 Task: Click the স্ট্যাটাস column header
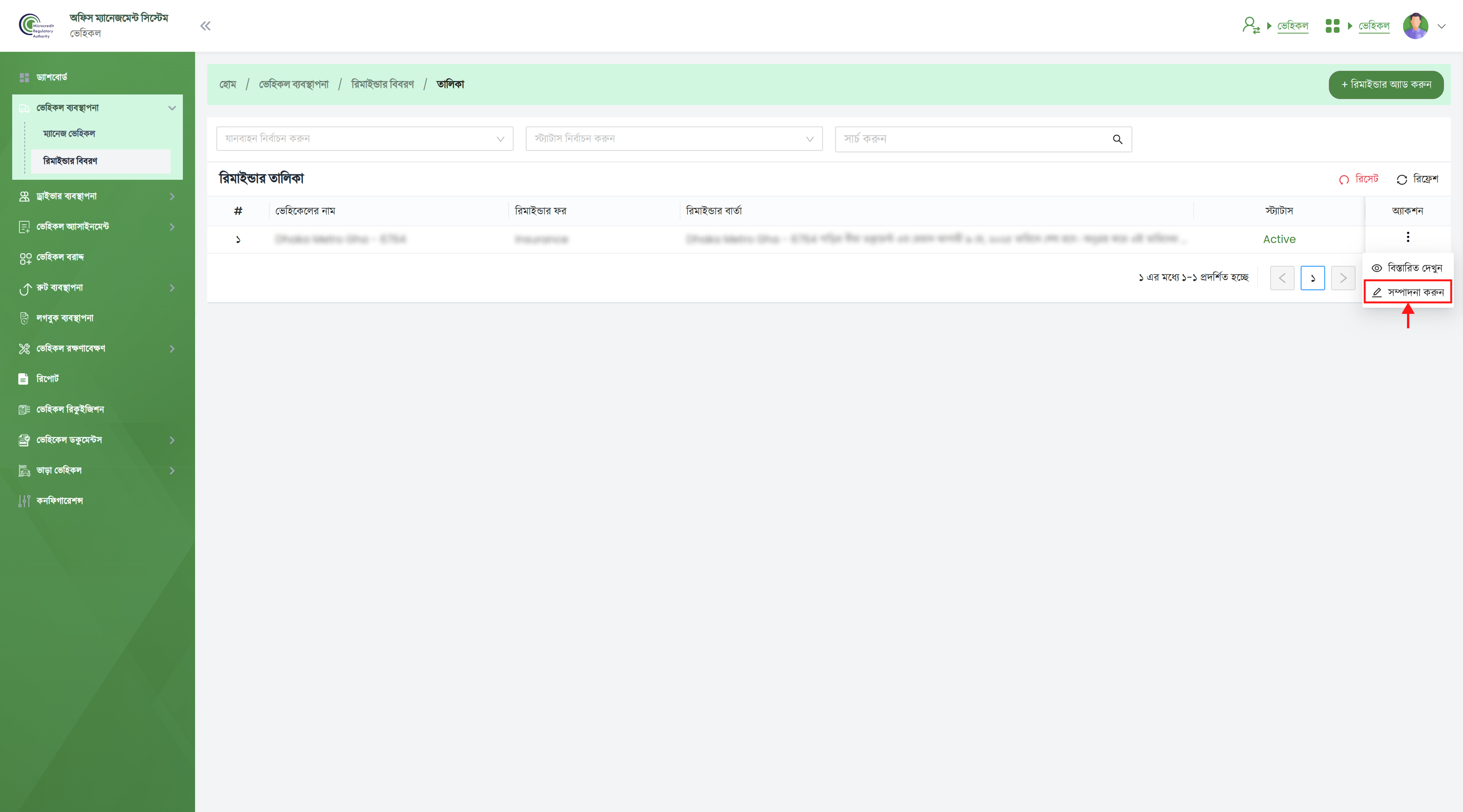1279,211
